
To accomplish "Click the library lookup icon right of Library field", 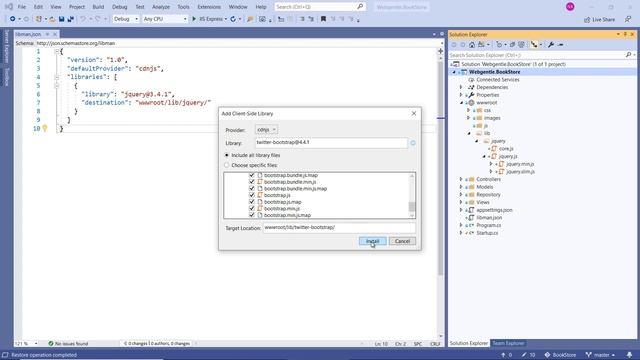I will [x=413, y=143].
